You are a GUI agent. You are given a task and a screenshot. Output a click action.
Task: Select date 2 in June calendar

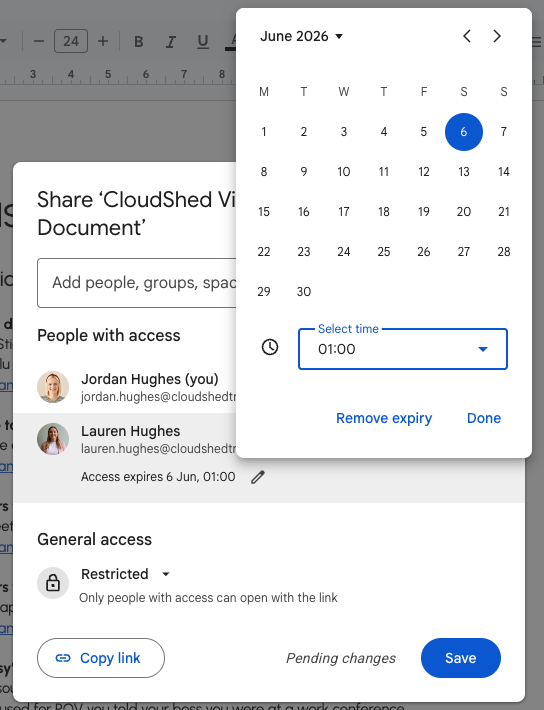[x=304, y=132]
